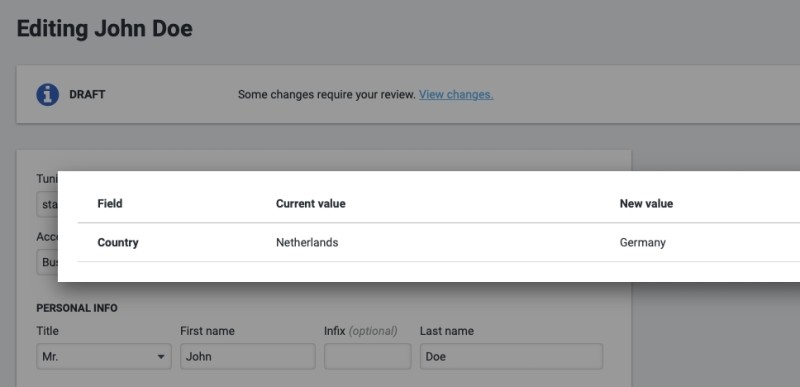This screenshot has width=800, height=387.
Task: Click the blue info icon beside DRAFT
Action: 47,94
